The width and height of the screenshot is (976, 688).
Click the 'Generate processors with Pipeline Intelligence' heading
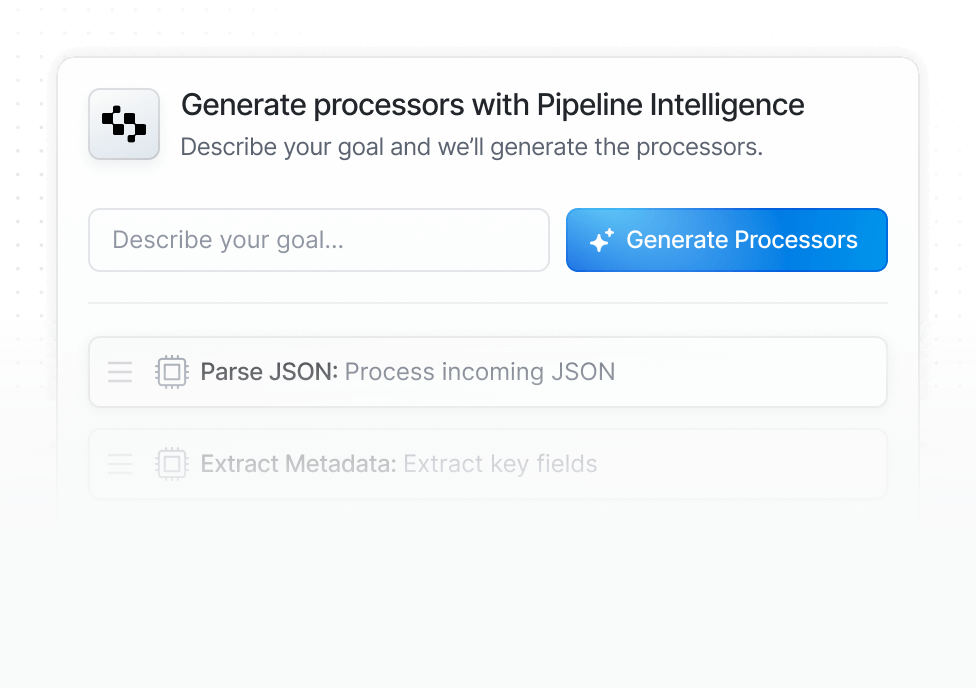[492, 105]
